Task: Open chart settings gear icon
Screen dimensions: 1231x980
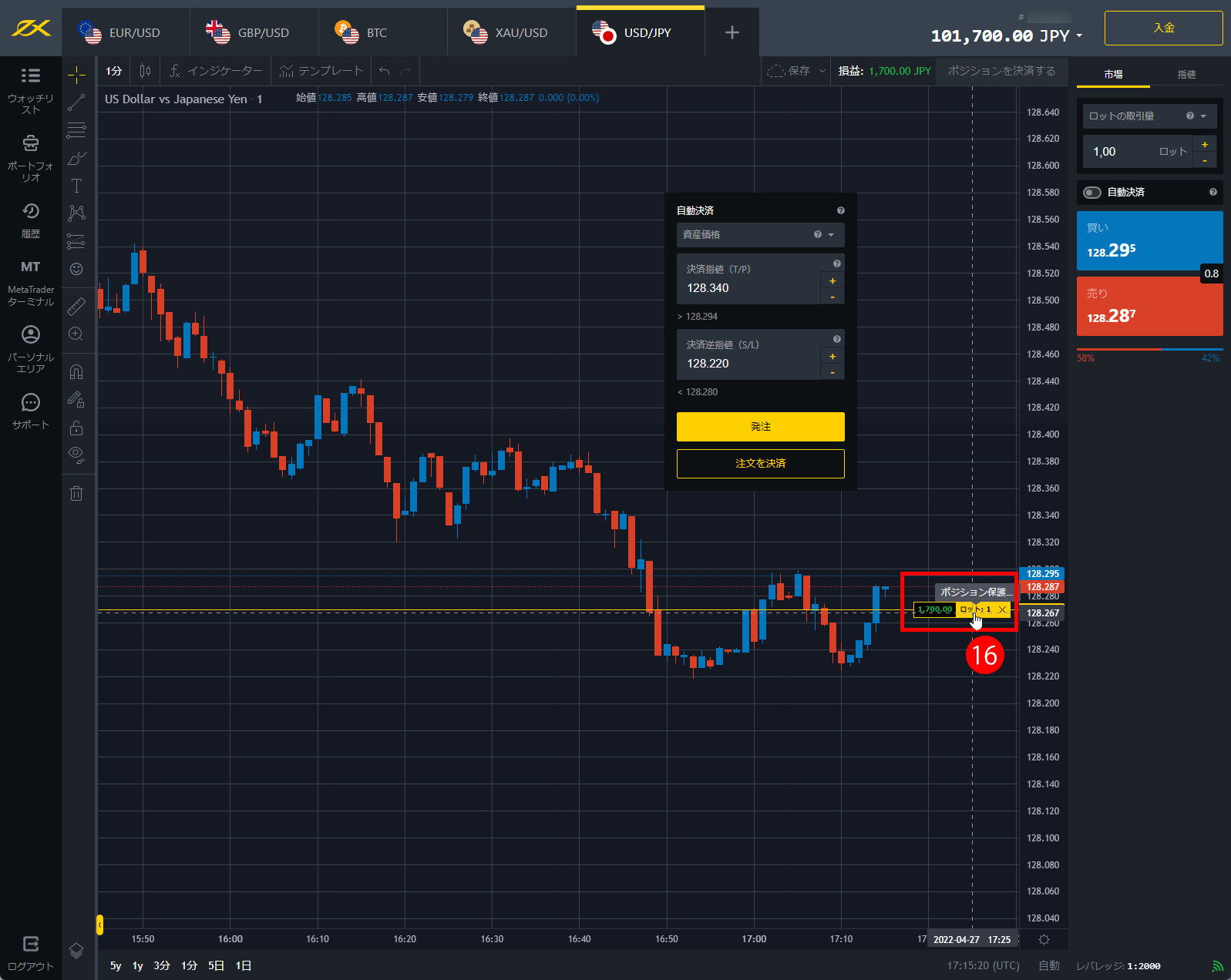Action: pos(1044,939)
